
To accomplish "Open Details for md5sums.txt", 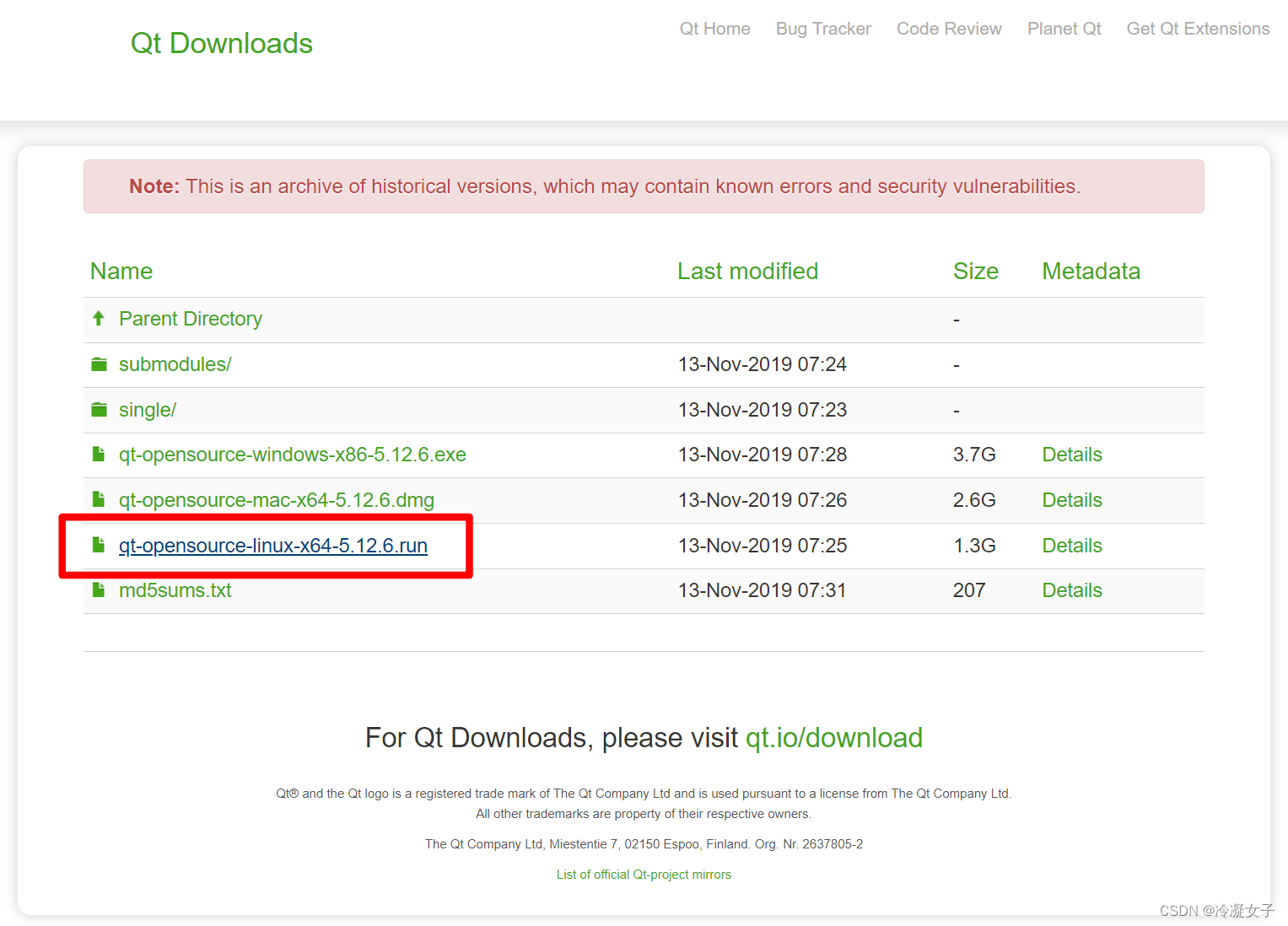I will (1071, 590).
